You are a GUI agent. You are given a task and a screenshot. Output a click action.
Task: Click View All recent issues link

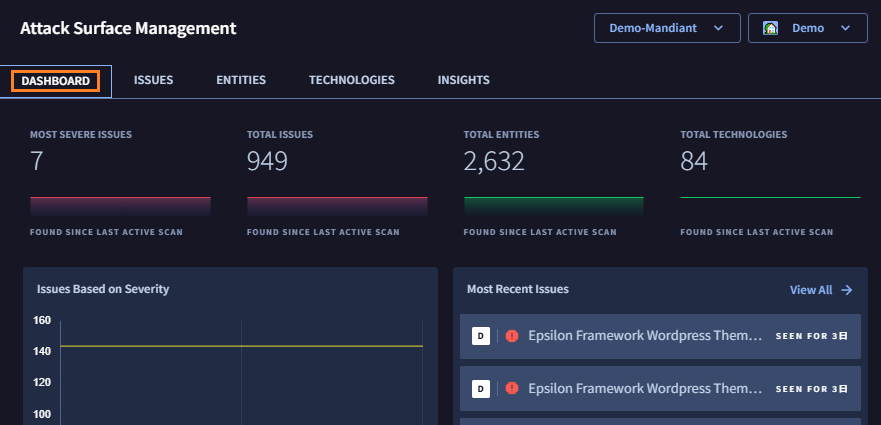click(x=810, y=290)
